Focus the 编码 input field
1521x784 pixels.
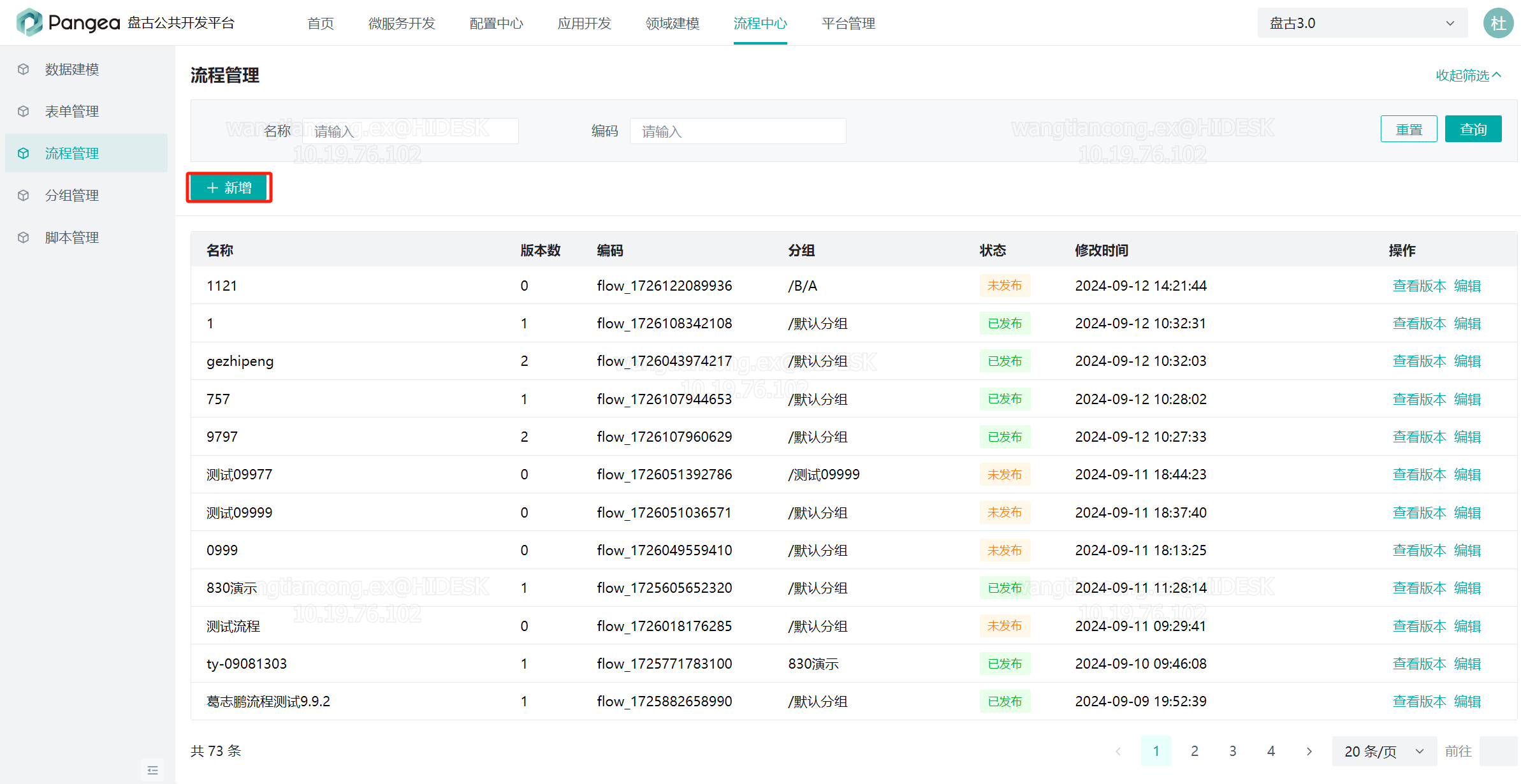point(738,131)
